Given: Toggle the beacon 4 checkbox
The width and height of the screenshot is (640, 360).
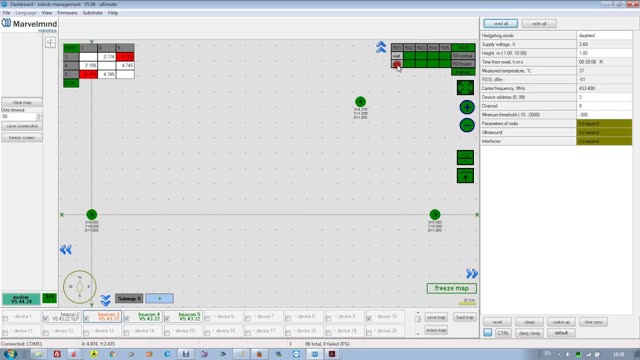Looking at the screenshot, I should click(x=127, y=318).
